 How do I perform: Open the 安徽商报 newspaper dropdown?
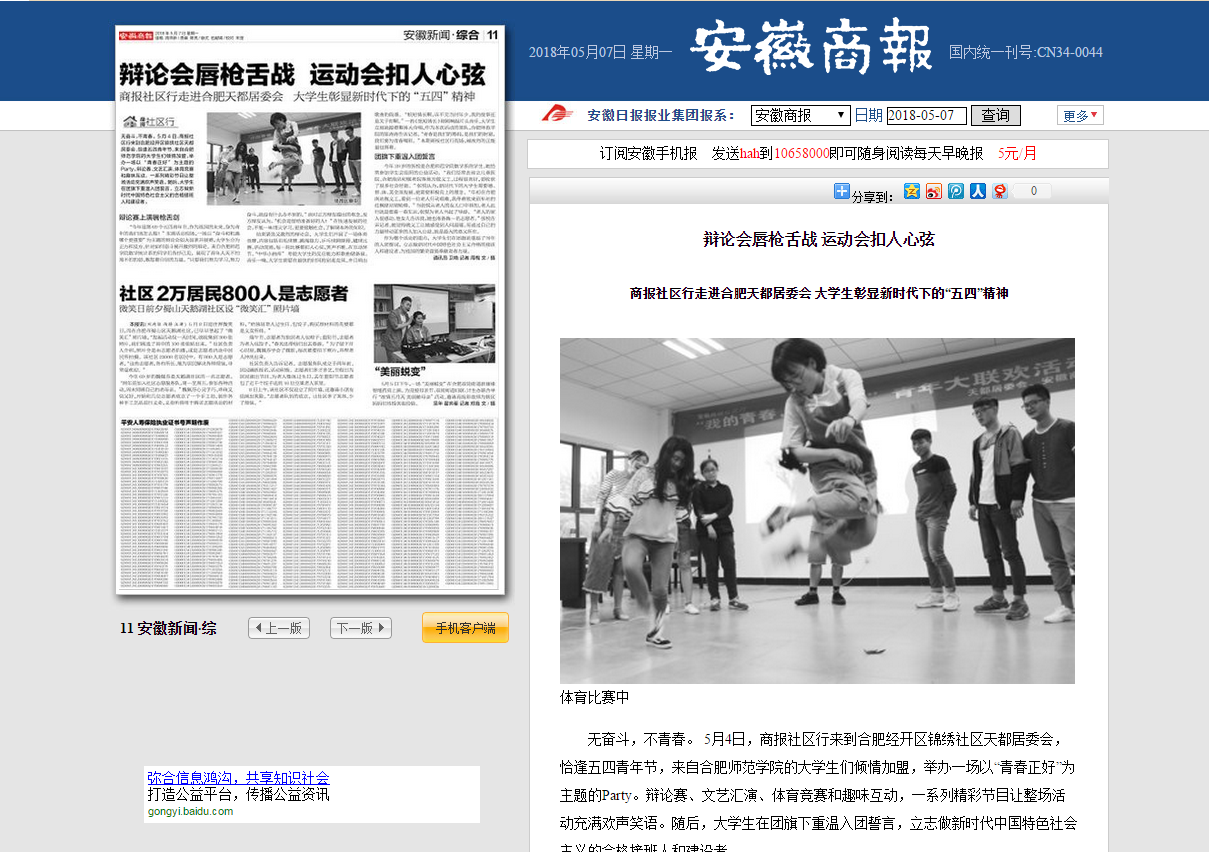coord(800,115)
